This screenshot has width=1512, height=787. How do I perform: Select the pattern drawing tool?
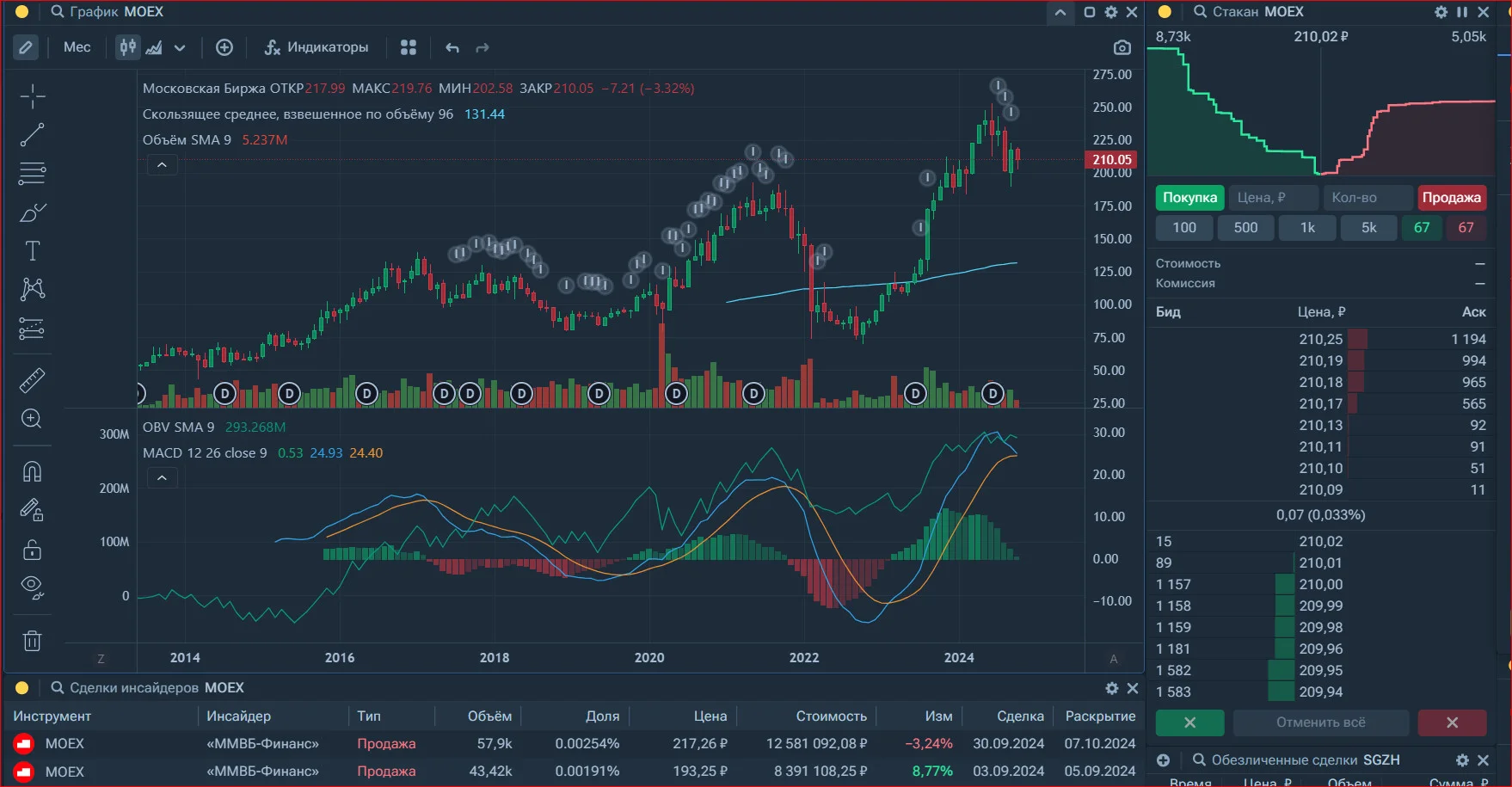coord(33,289)
